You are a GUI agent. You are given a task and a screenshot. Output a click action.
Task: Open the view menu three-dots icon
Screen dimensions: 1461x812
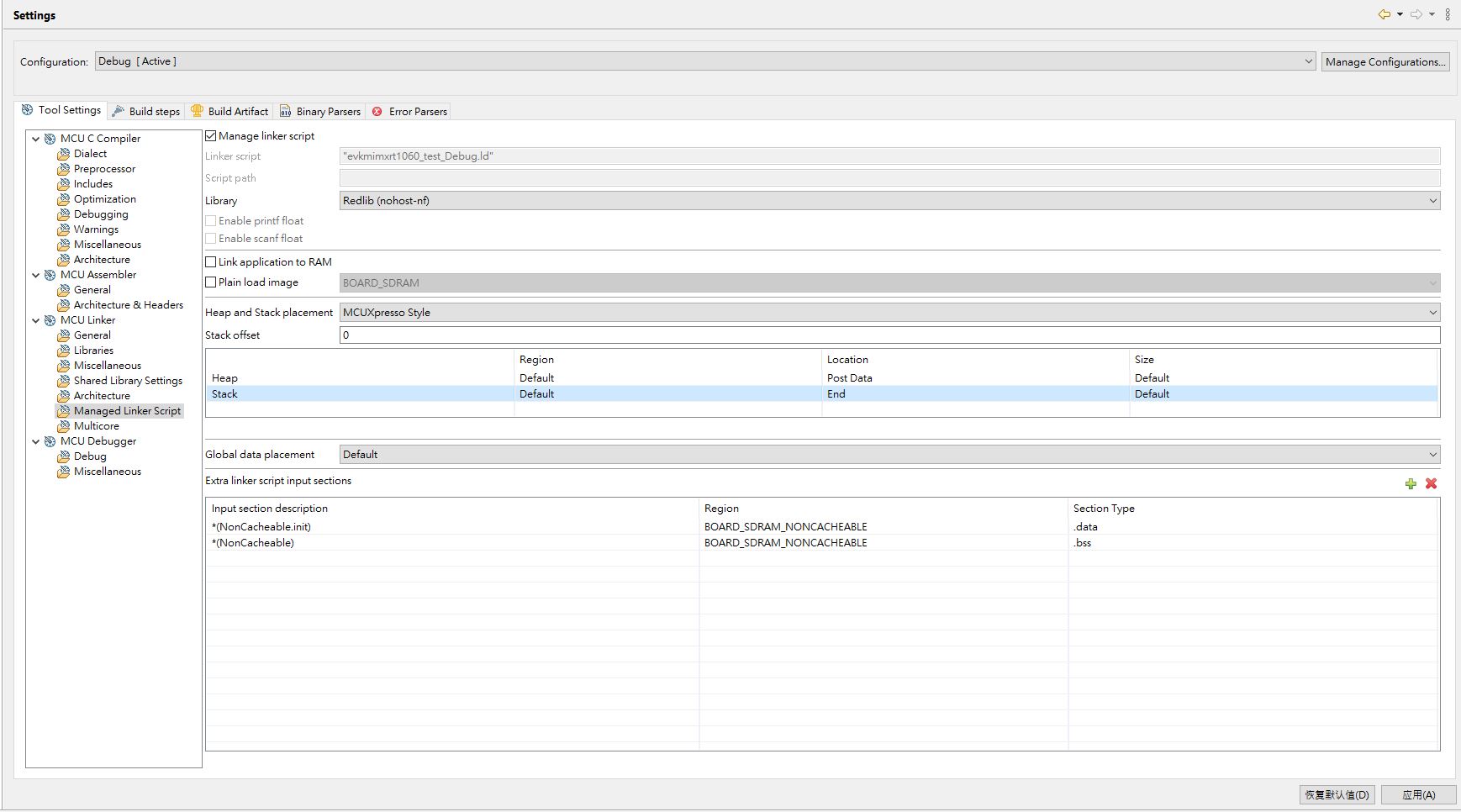coord(1448,14)
